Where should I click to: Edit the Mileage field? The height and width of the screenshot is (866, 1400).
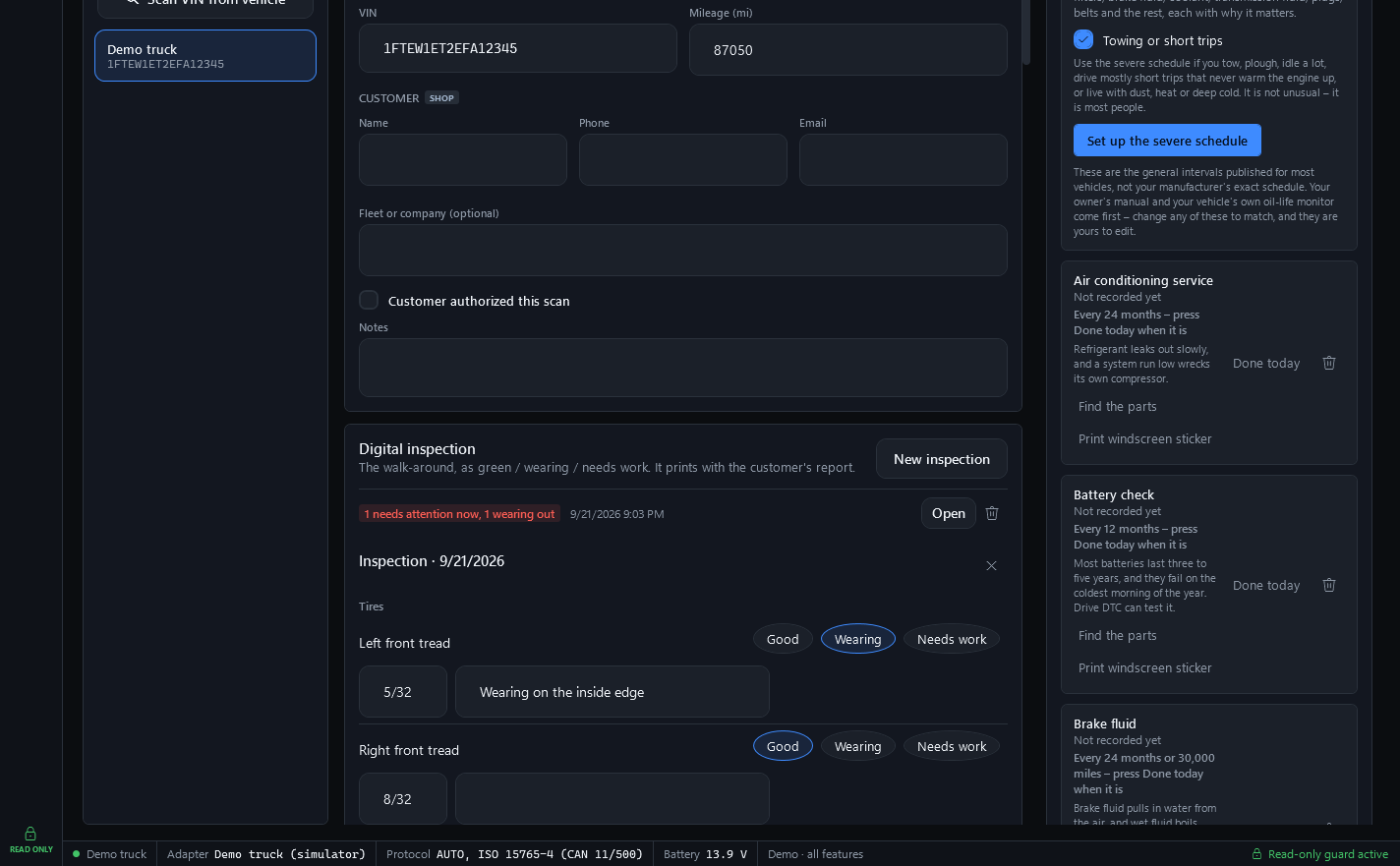[x=848, y=49]
